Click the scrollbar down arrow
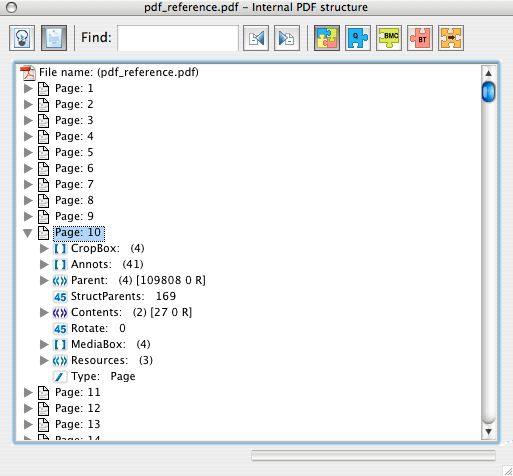 (x=488, y=431)
